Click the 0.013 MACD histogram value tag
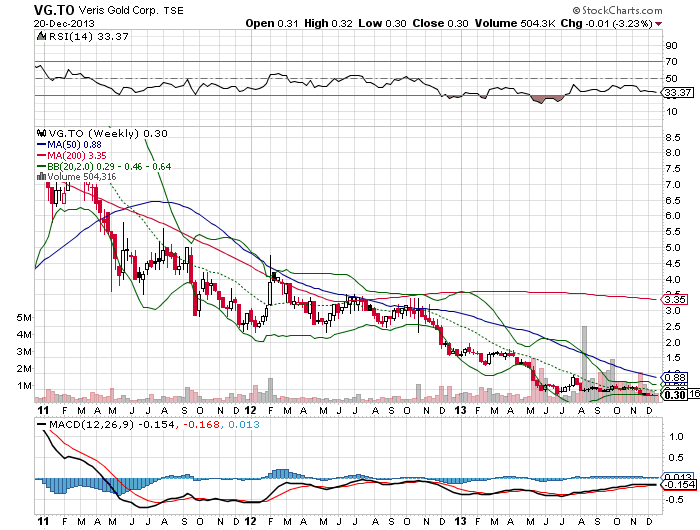 click(679, 475)
